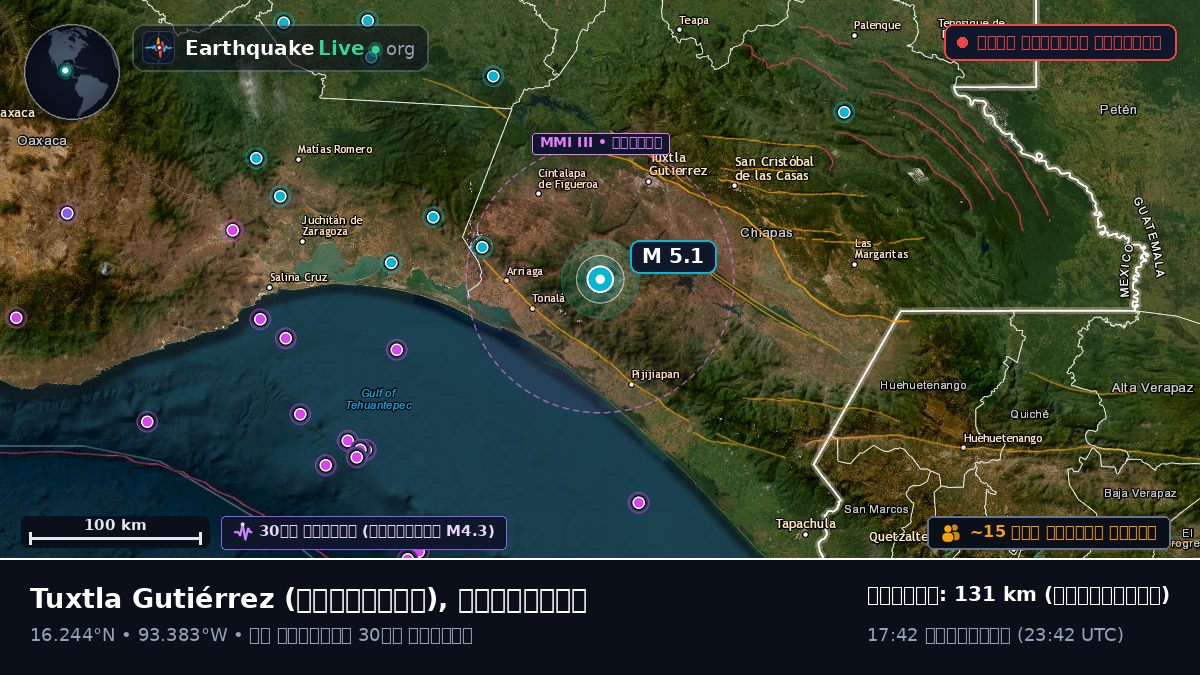Image resolution: width=1200 pixels, height=675 pixels.
Task: Click the MMI III intensity label
Action: point(601,143)
